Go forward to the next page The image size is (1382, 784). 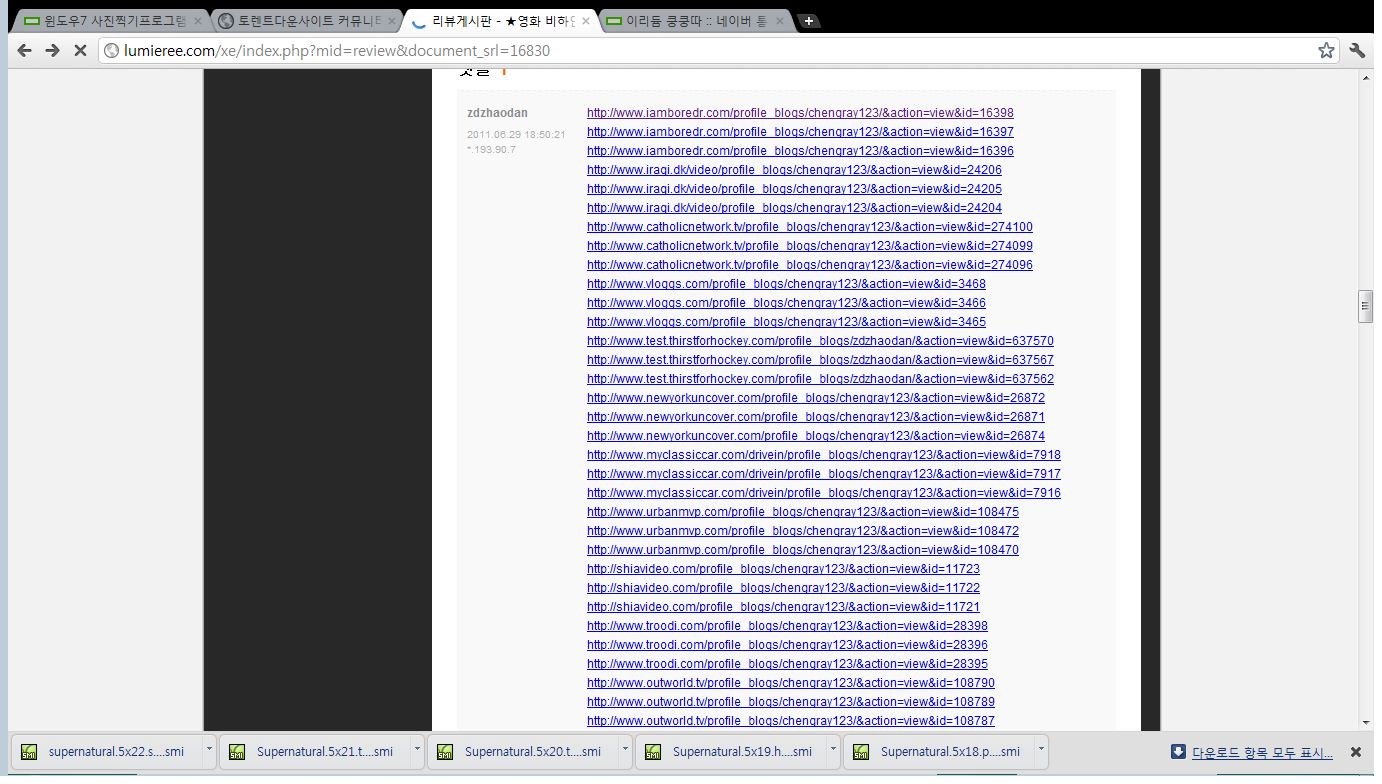[x=53, y=50]
